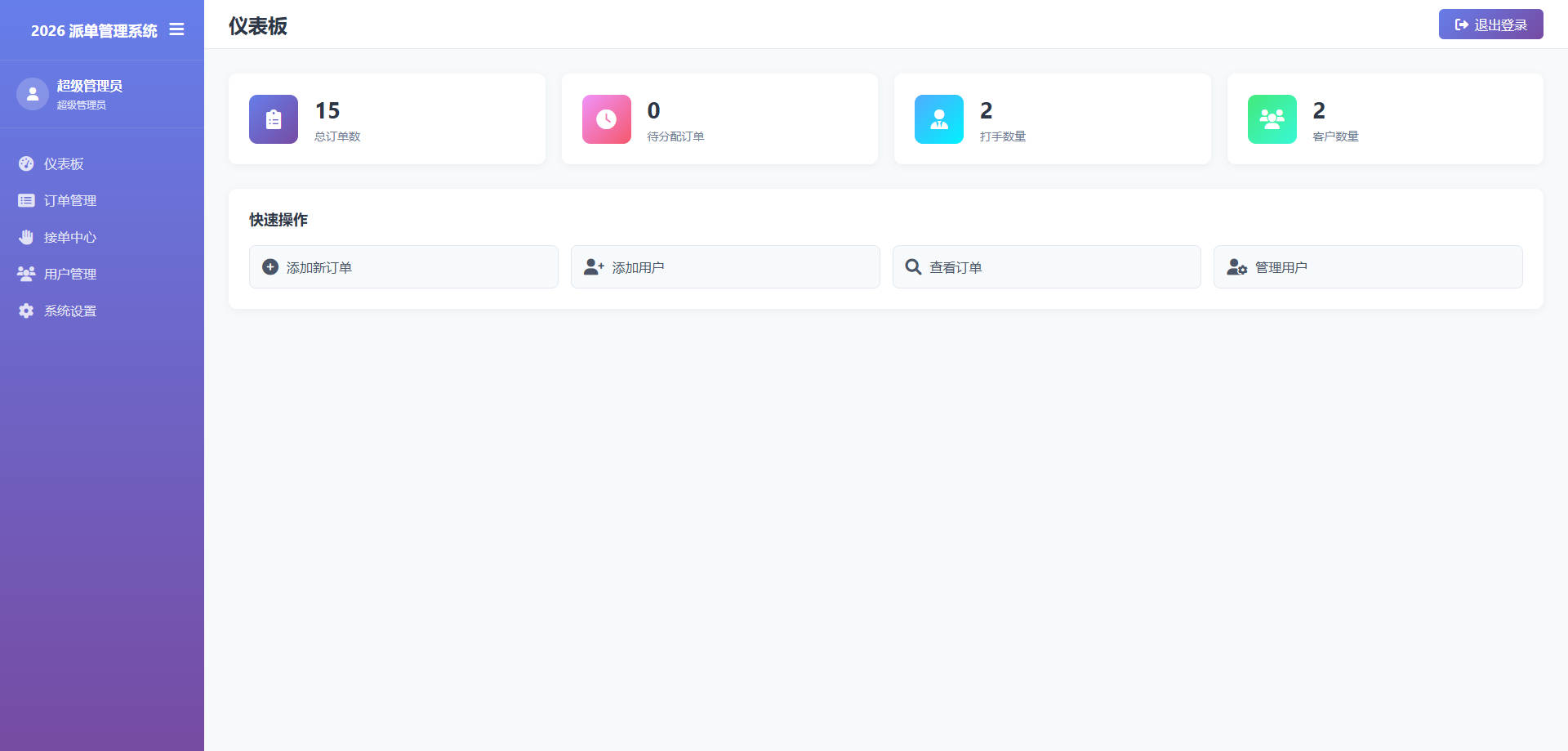Screen dimensions: 1568x751
Task: Click the pink clock pending orders icon
Action: tap(606, 119)
